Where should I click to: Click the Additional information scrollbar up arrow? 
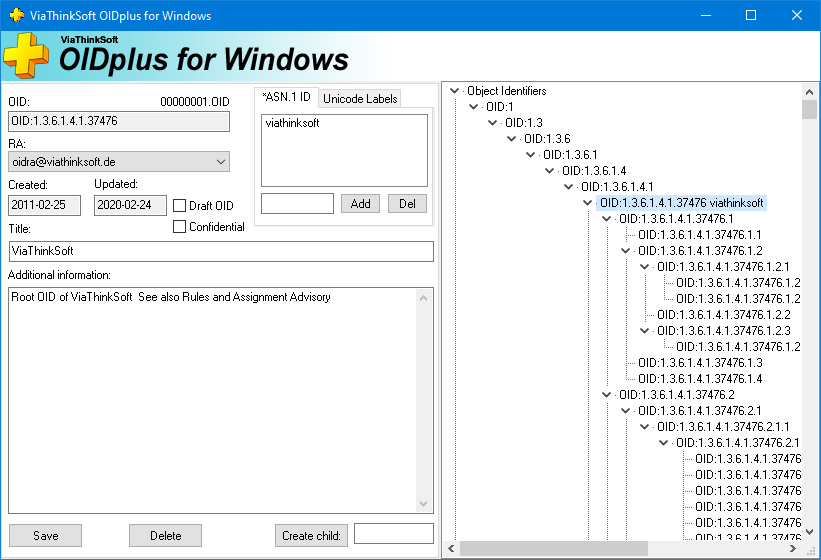[x=424, y=298]
